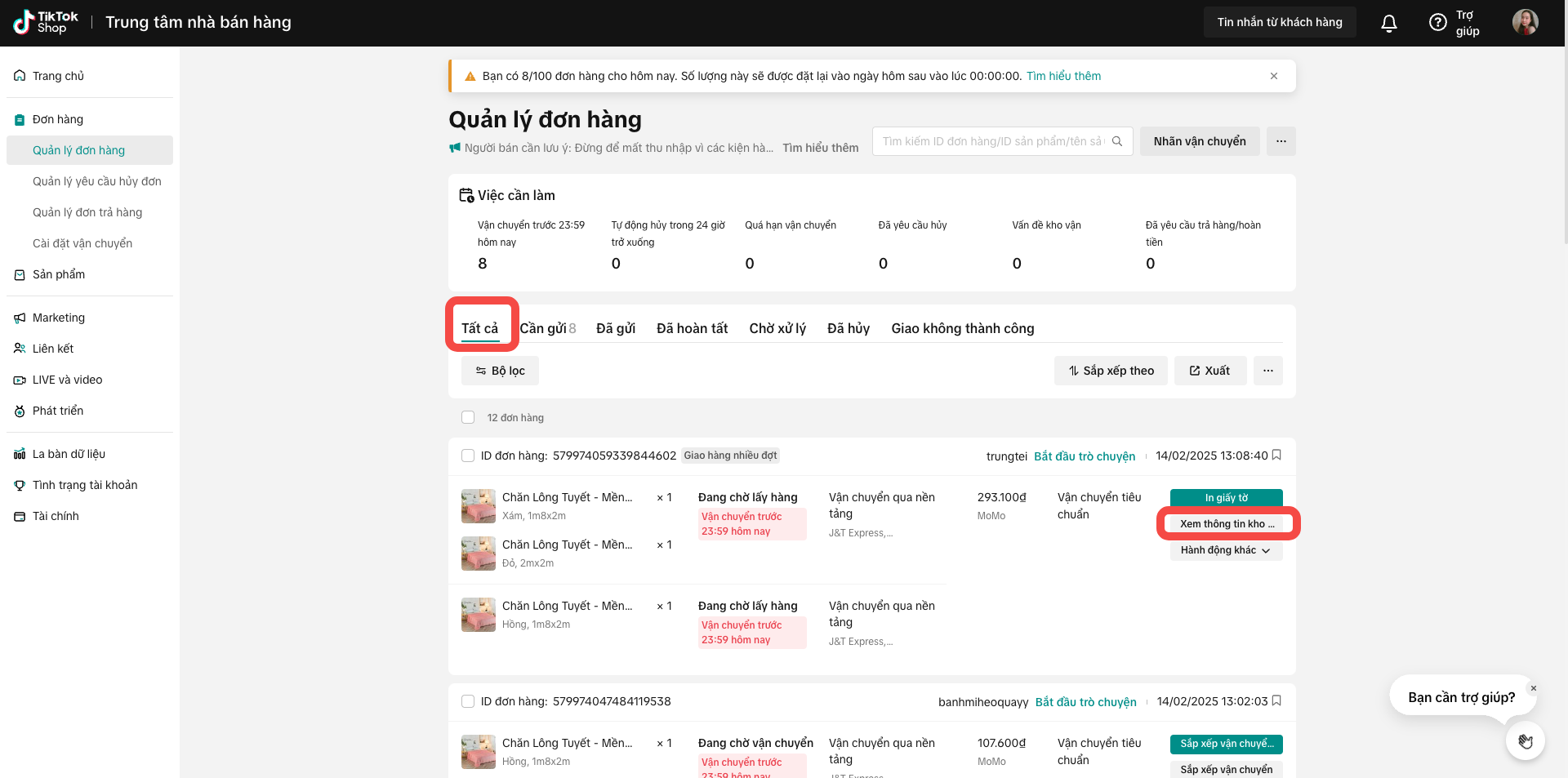Dismiss the order limit warning banner
Viewport: 1568px width, 778px height.
point(1274,76)
